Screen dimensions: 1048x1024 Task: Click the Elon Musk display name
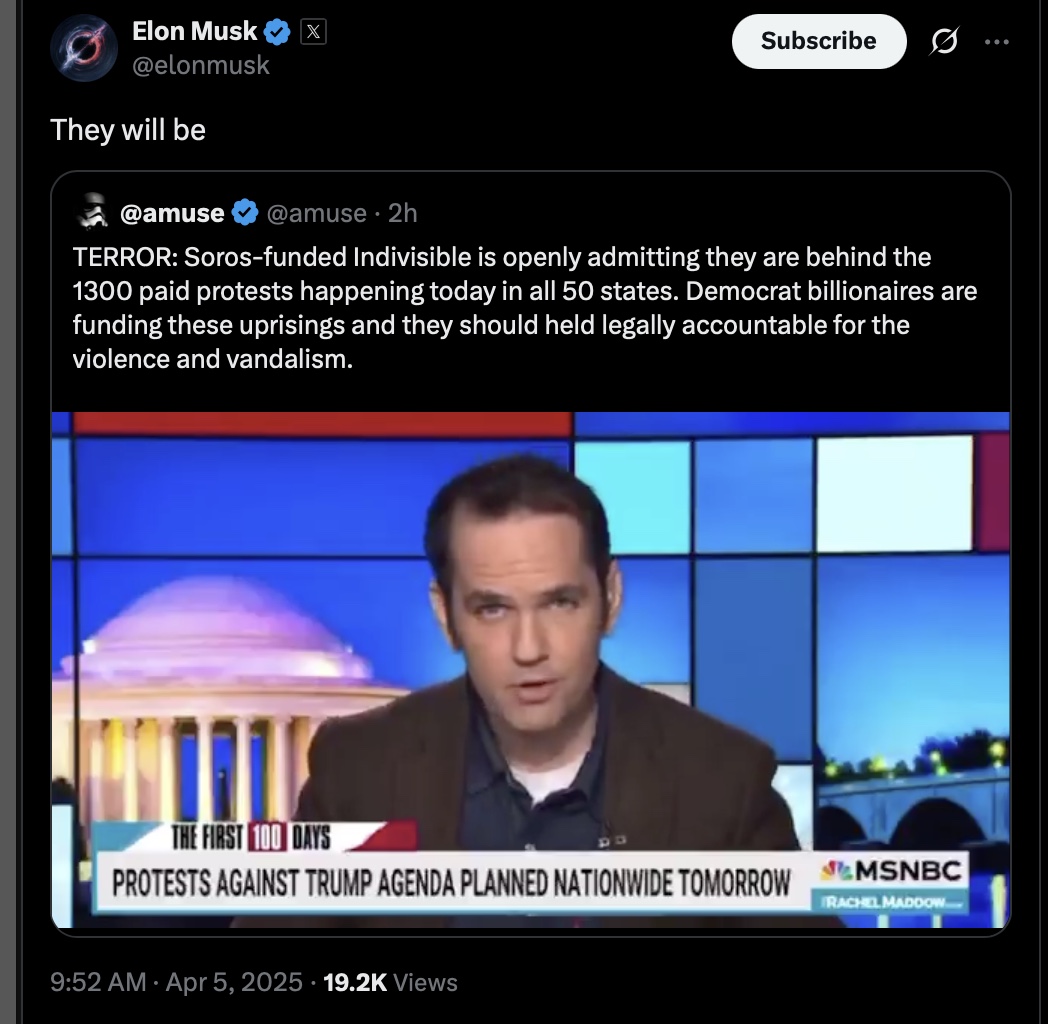tap(194, 31)
